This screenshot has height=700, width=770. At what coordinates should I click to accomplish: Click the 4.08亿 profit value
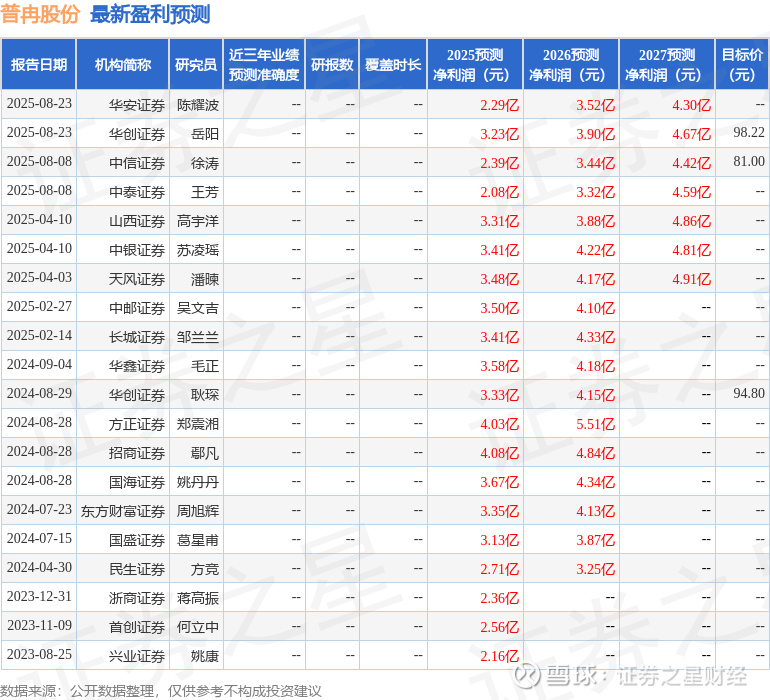pyautogui.click(x=499, y=452)
